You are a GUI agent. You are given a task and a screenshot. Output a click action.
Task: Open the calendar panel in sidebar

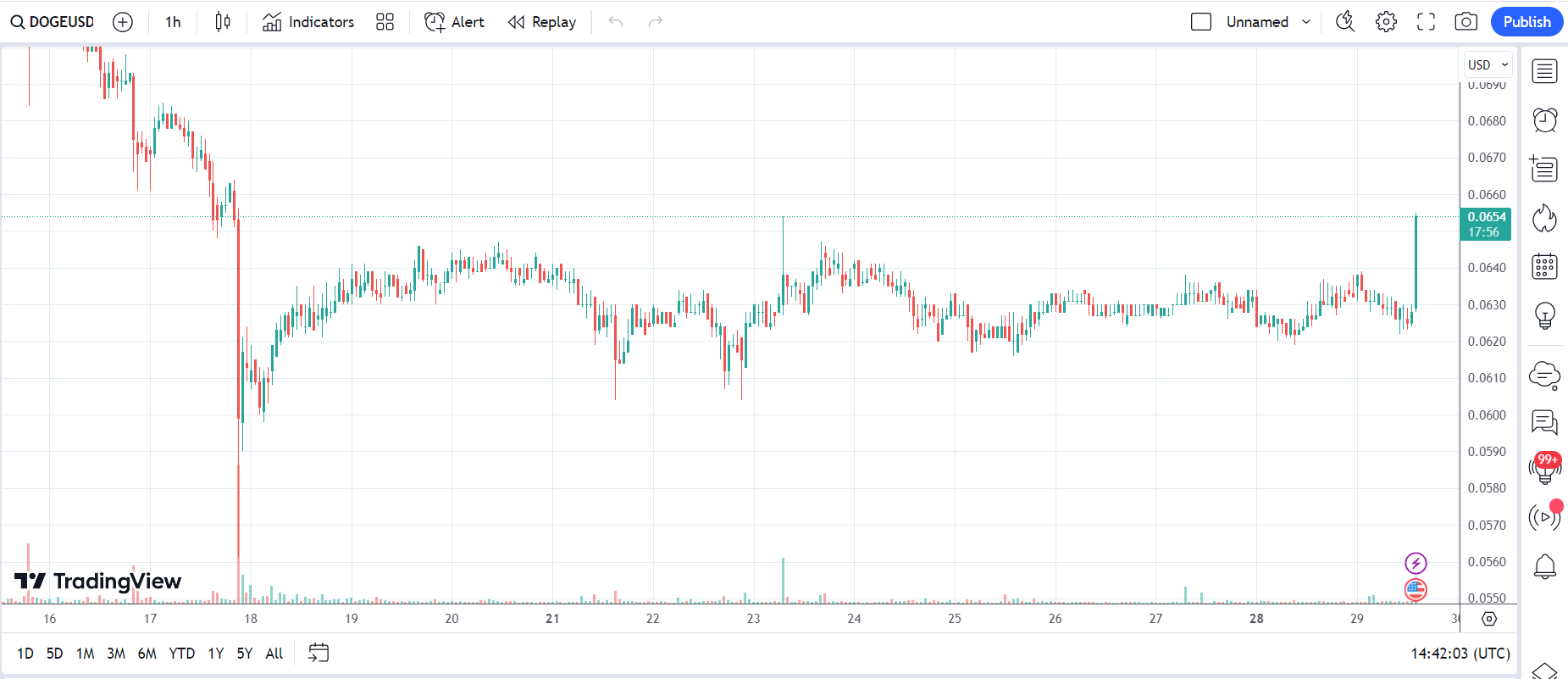click(1544, 267)
